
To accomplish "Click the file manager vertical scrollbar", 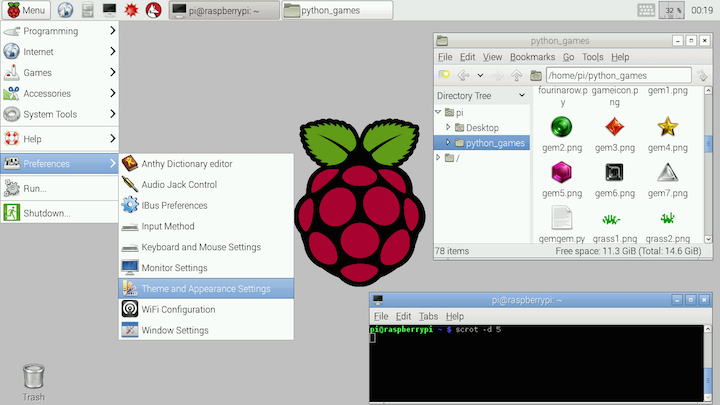I will click(708, 164).
